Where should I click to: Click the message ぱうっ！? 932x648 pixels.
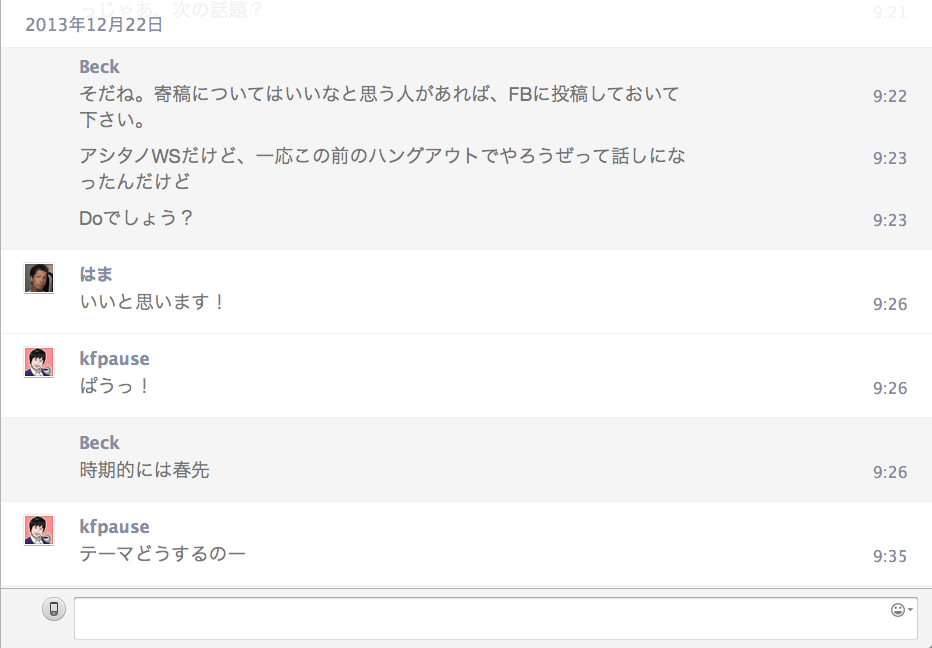[115, 386]
